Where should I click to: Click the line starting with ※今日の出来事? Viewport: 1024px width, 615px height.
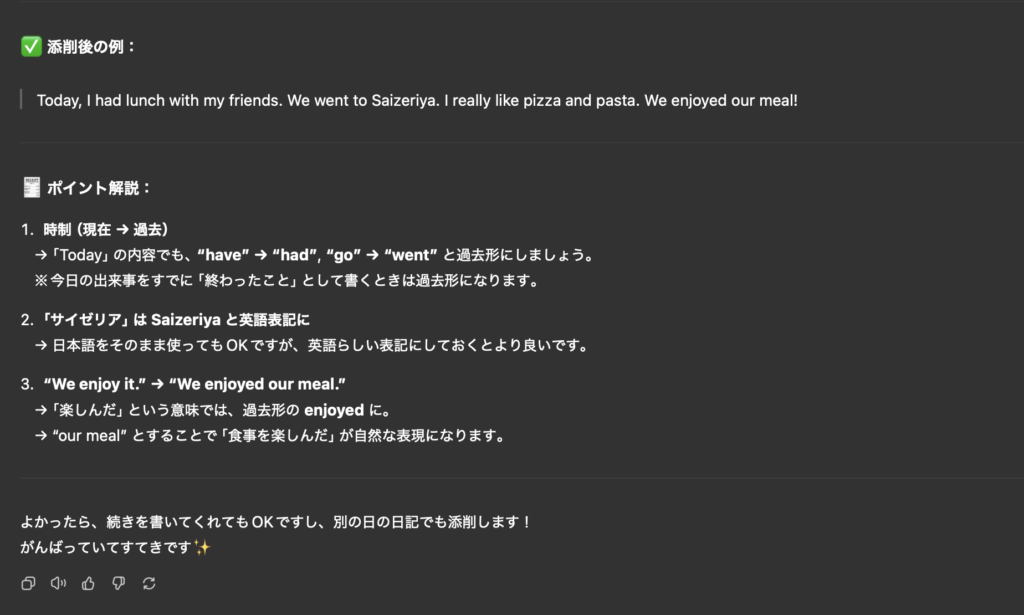tap(287, 281)
